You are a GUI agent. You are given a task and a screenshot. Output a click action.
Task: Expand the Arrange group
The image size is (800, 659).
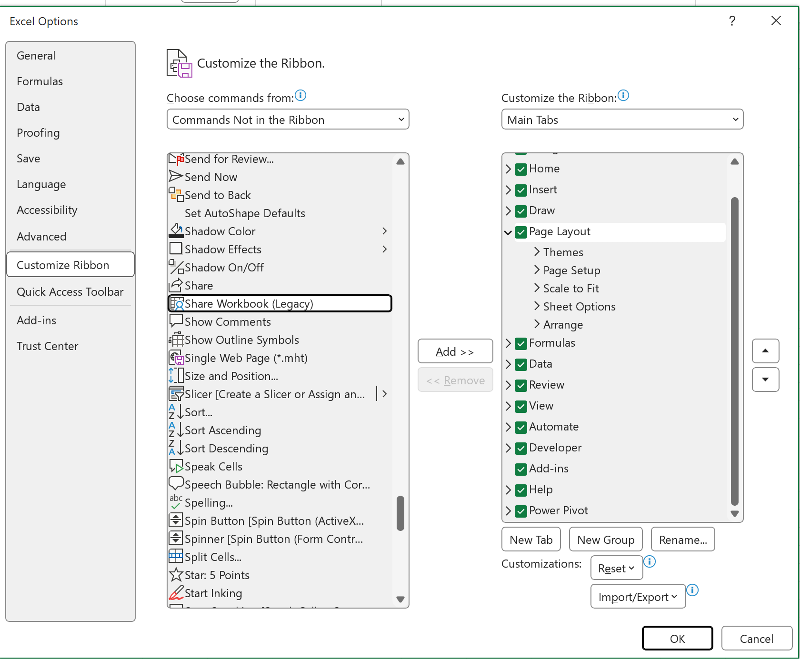[537, 324]
